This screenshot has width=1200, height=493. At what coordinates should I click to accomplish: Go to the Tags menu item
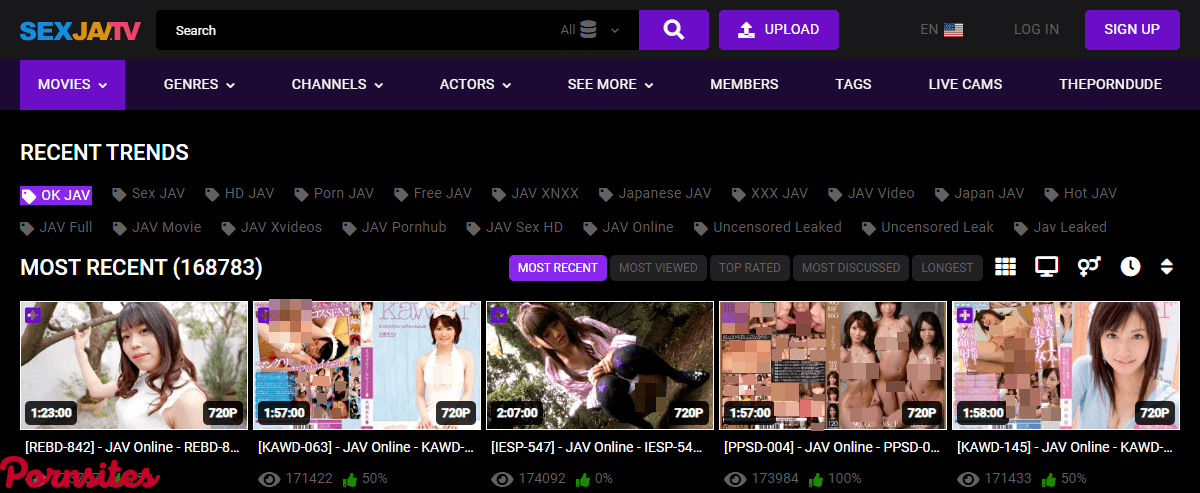coord(853,85)
